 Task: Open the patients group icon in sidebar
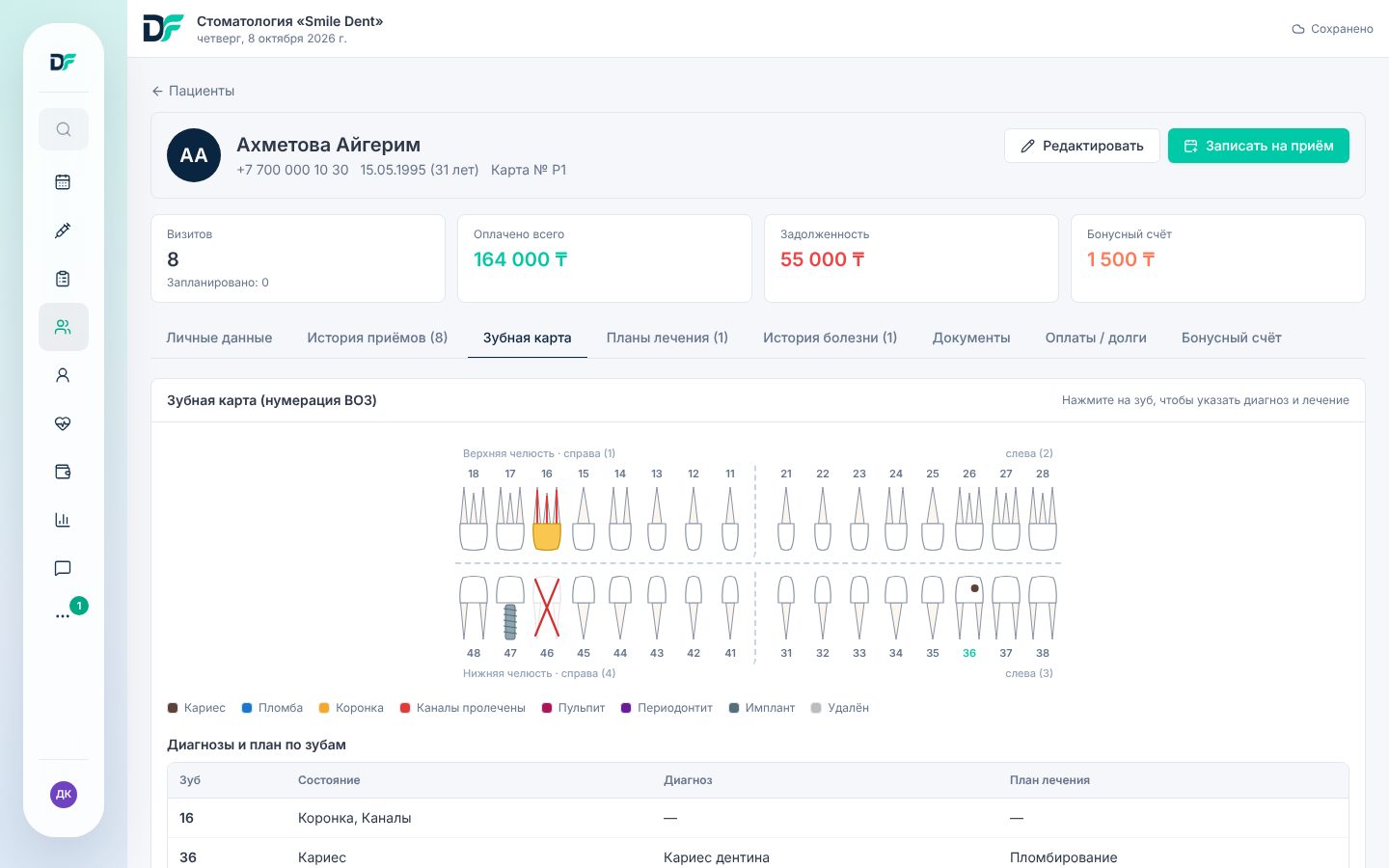point(64,327)
